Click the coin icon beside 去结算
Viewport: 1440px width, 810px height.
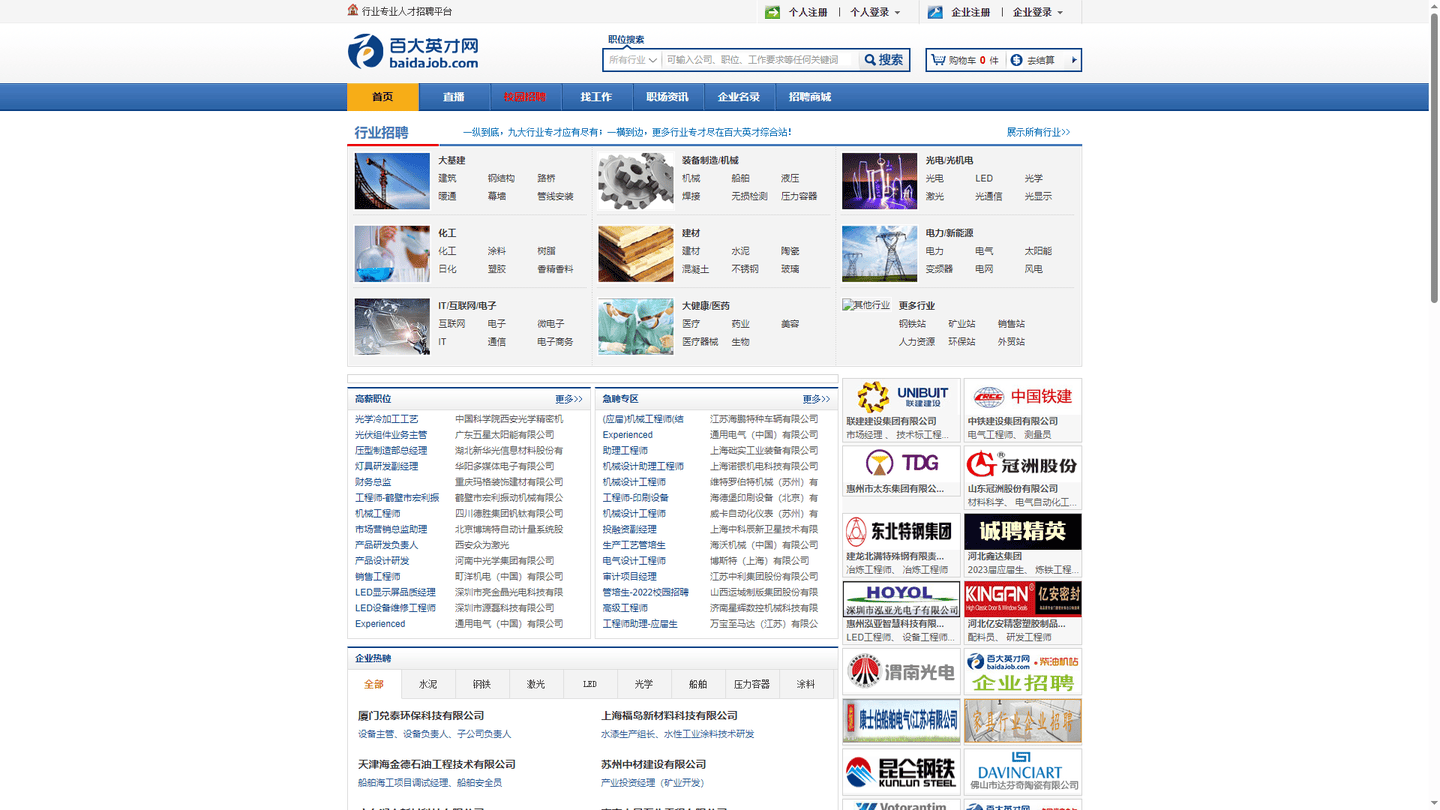(1016, 60)
